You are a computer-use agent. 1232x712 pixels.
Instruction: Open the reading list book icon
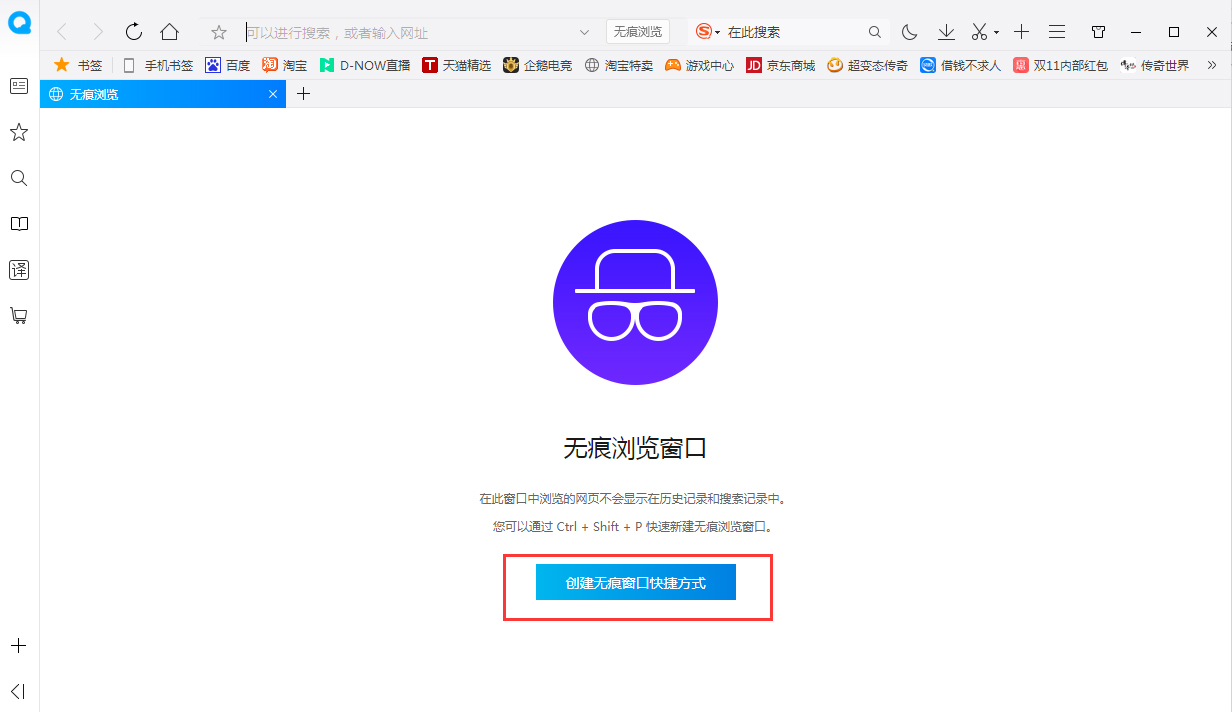click(18, 223)
